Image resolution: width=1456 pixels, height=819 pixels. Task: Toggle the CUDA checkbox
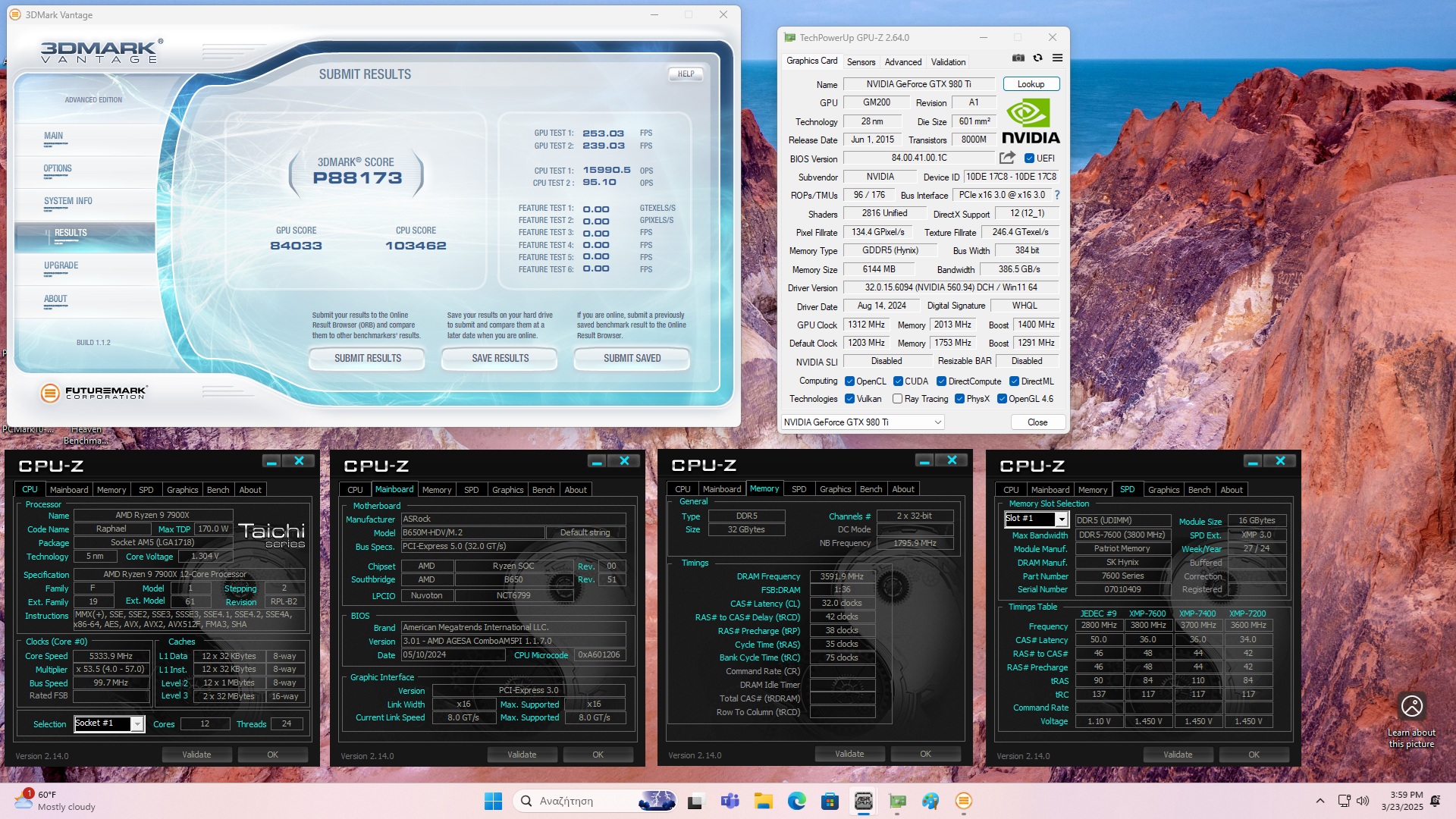[x=898, y=381]
